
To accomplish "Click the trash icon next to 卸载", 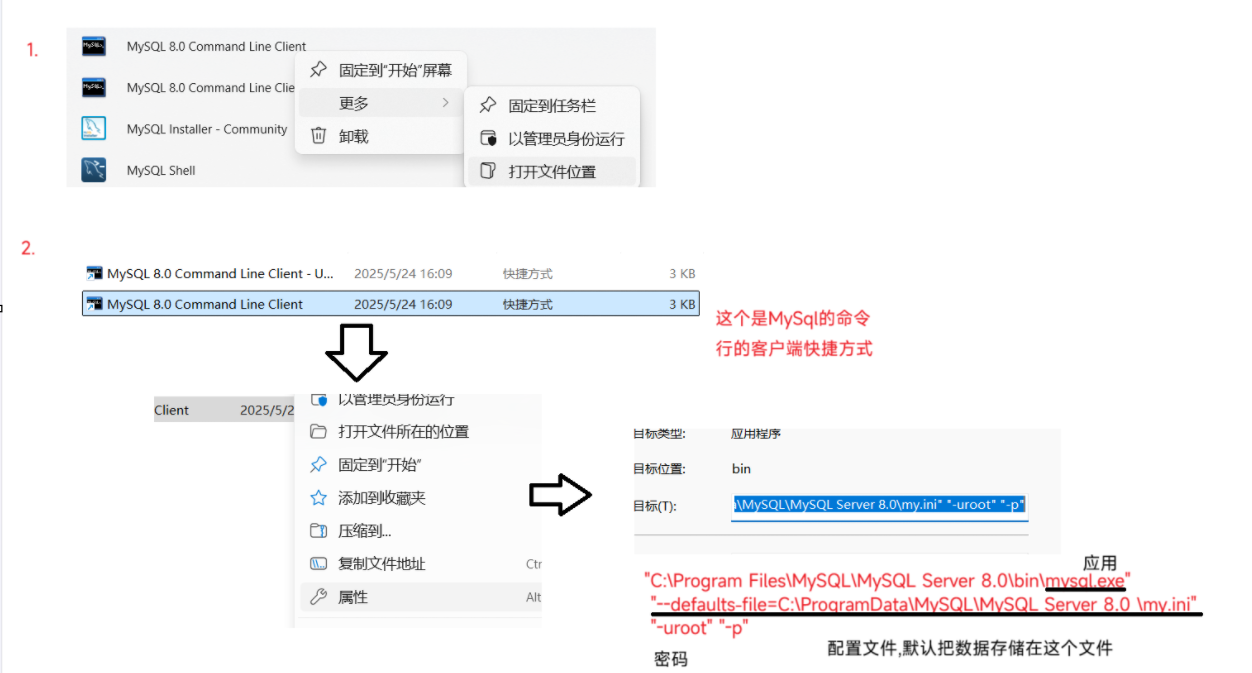I will [x=318, y=136].
